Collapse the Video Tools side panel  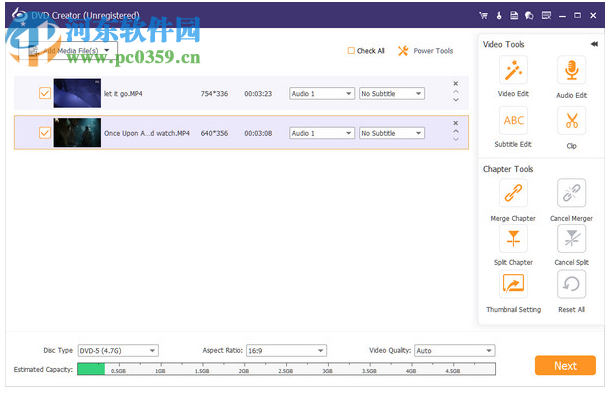(x=594, y=44)
